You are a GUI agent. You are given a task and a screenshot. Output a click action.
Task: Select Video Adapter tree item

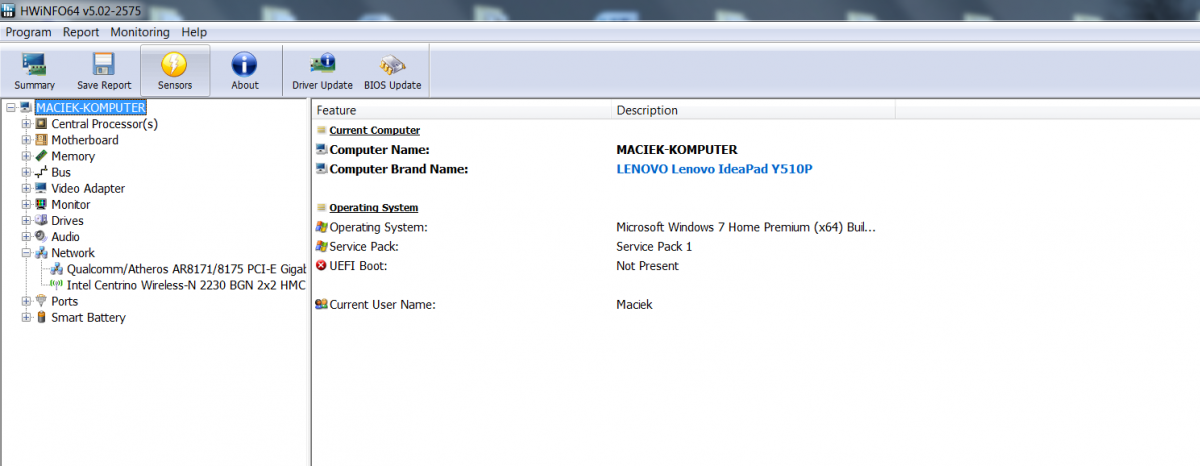[88, 188]
